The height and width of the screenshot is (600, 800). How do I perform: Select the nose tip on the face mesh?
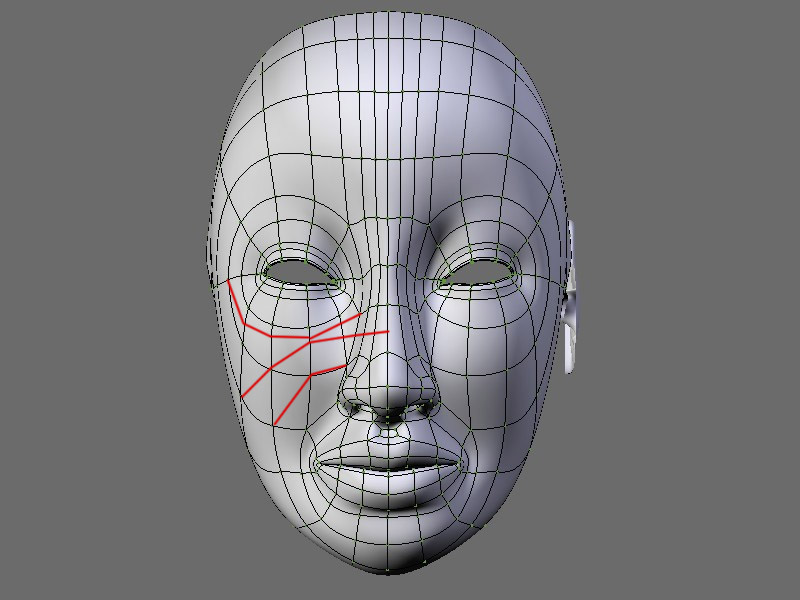tap(388, 390)
